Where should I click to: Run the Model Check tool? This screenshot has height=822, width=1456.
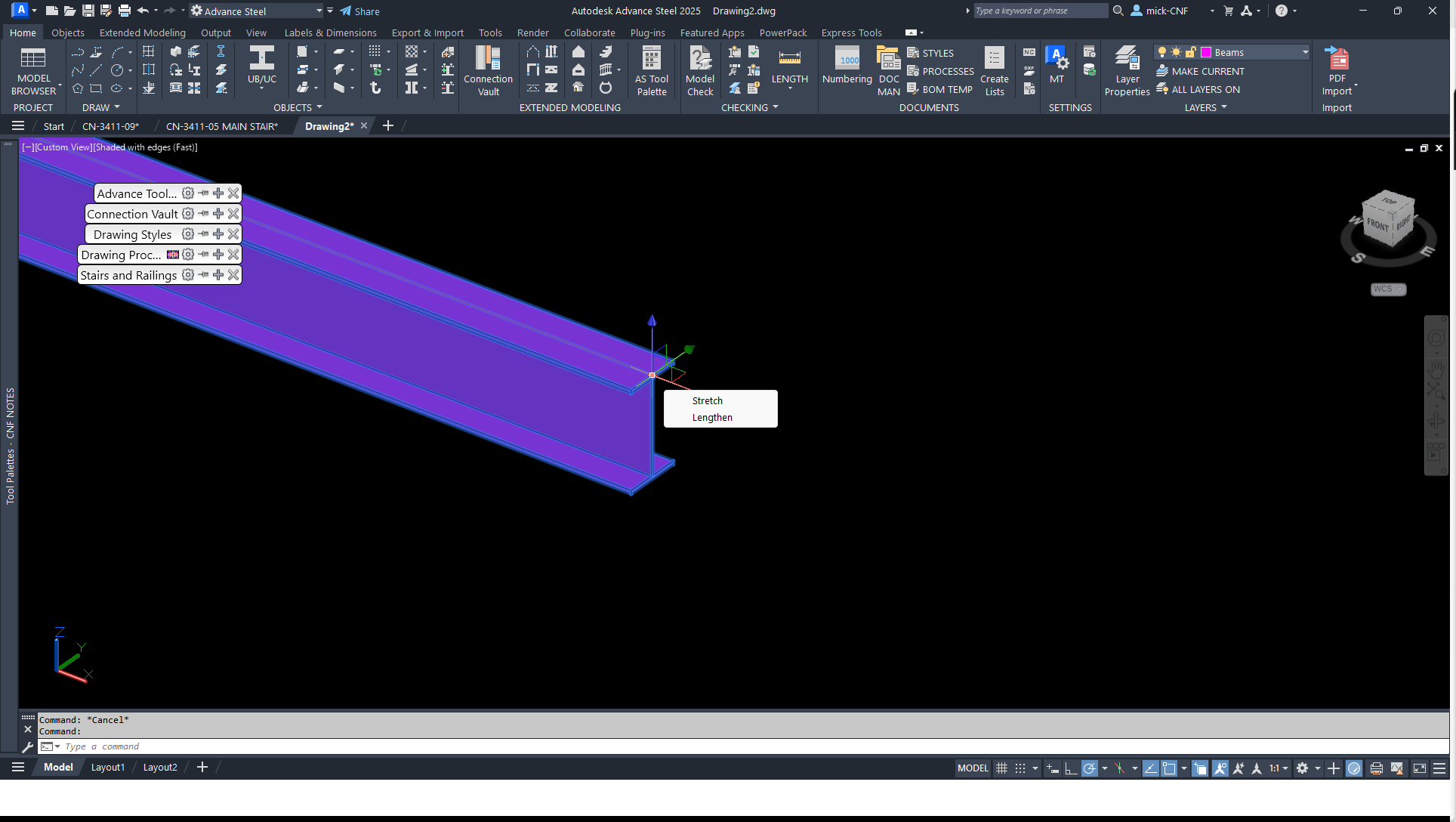[x=700, y=71]
